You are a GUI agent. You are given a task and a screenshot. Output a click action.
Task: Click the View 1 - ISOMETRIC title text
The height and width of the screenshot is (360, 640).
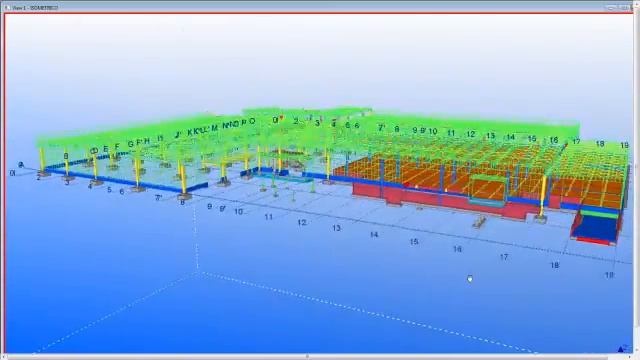point(35,7)
